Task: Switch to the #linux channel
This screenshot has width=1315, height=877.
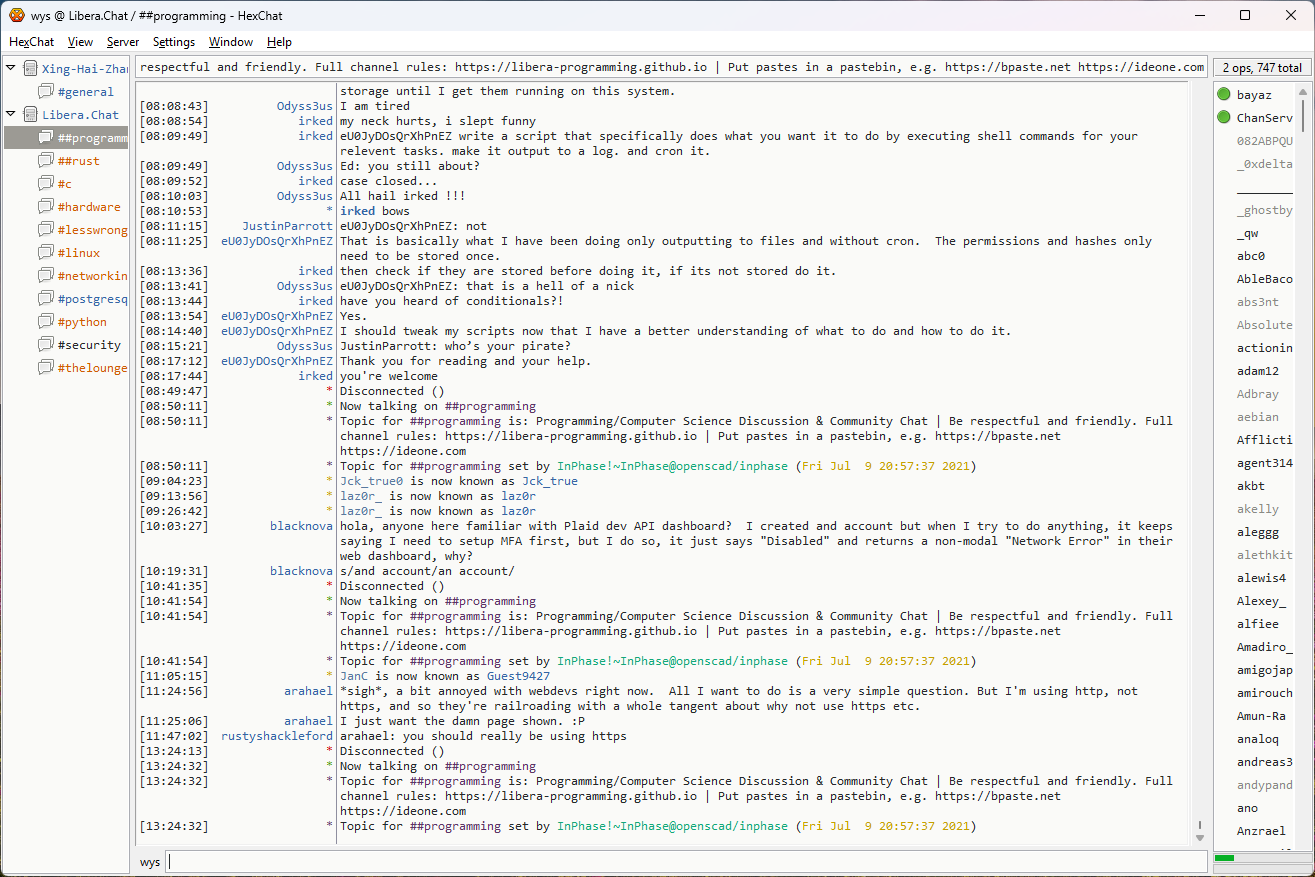Action: [x=78, y=253]
